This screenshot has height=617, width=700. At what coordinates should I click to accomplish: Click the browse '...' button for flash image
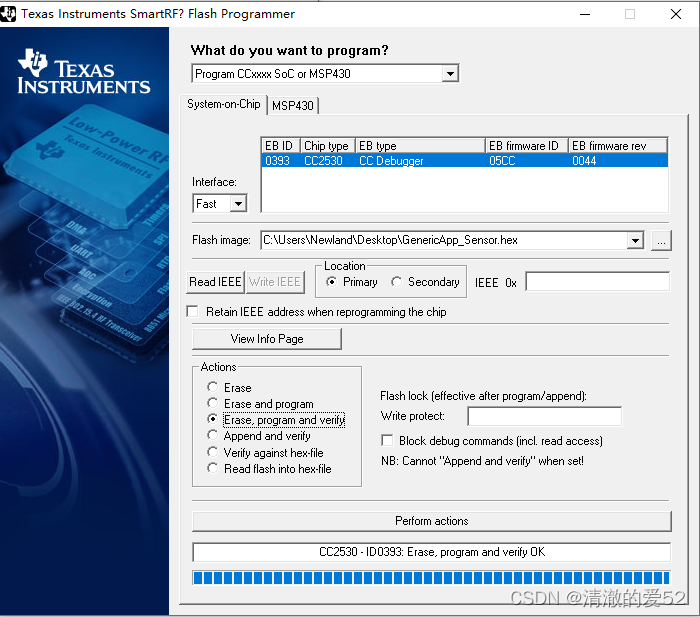click(661, 241)
